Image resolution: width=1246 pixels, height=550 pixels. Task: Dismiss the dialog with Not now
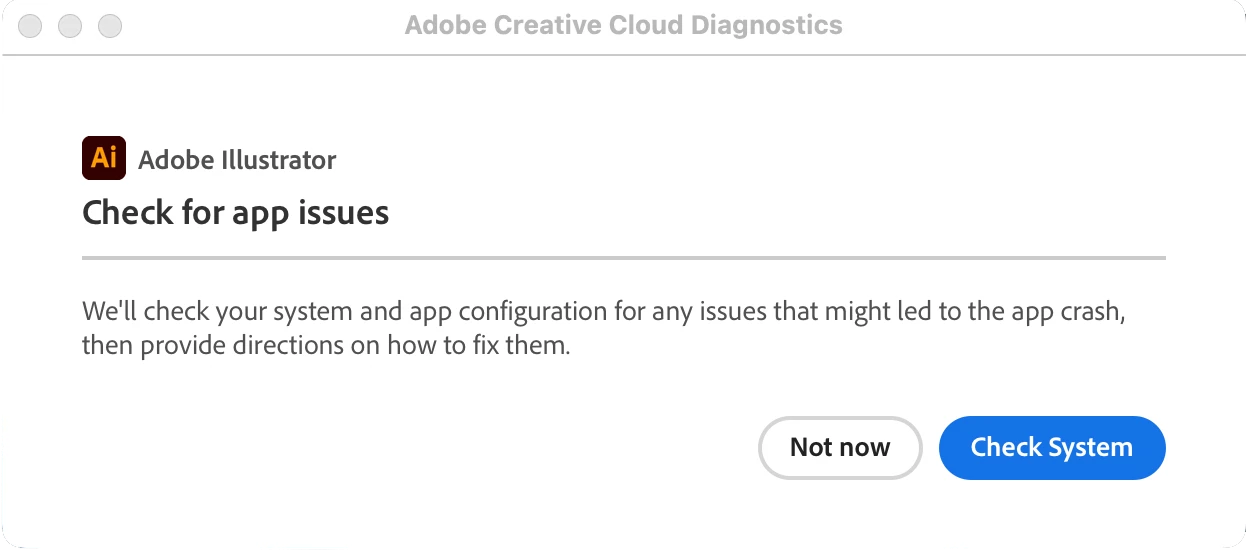point(840,447)
